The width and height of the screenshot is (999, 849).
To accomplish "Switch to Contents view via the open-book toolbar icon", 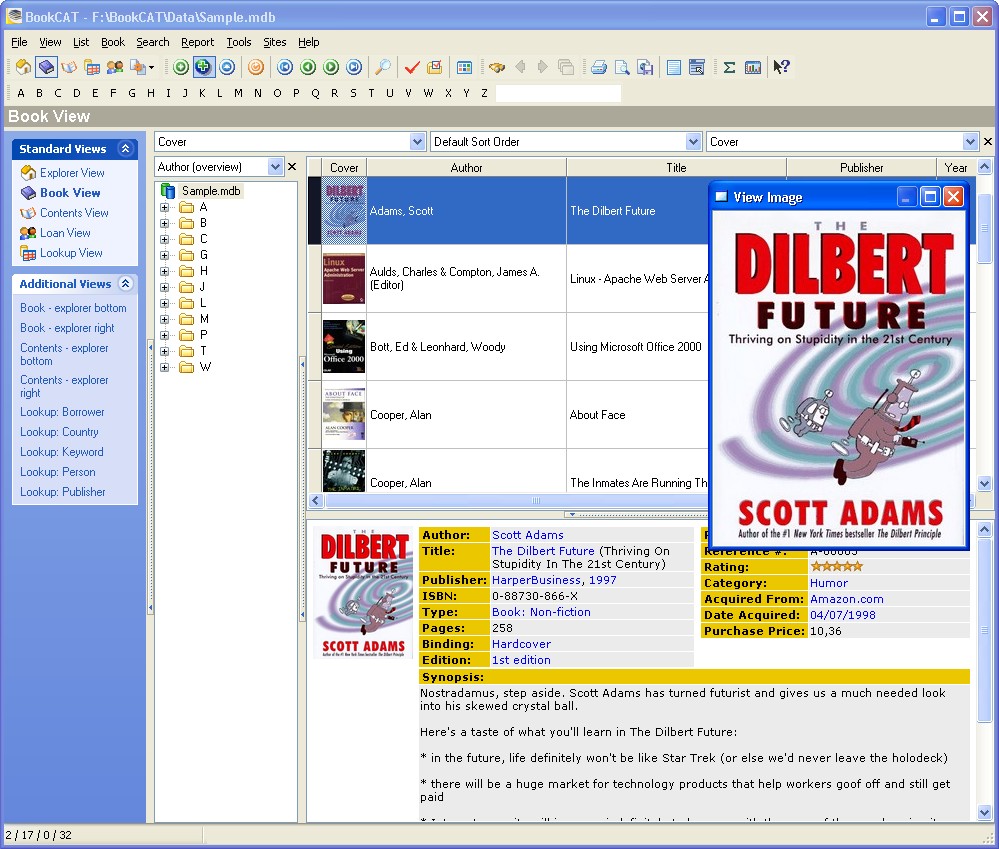I will pyautogui.click(x=69, y=67).
